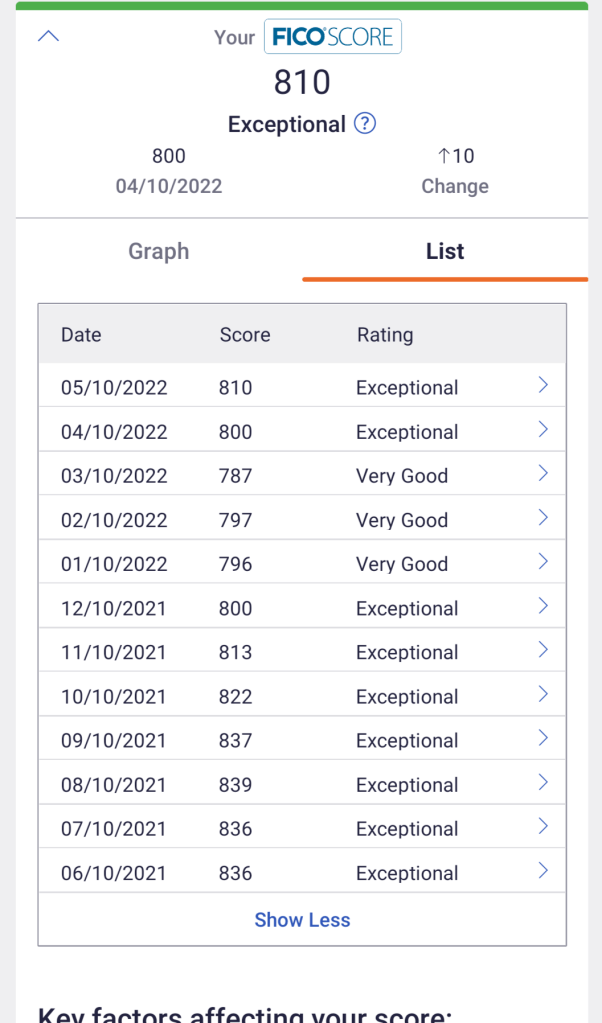Open the 11/10/2021 row arrow icon
The image size is (602, 1023).
pos(543,650)
